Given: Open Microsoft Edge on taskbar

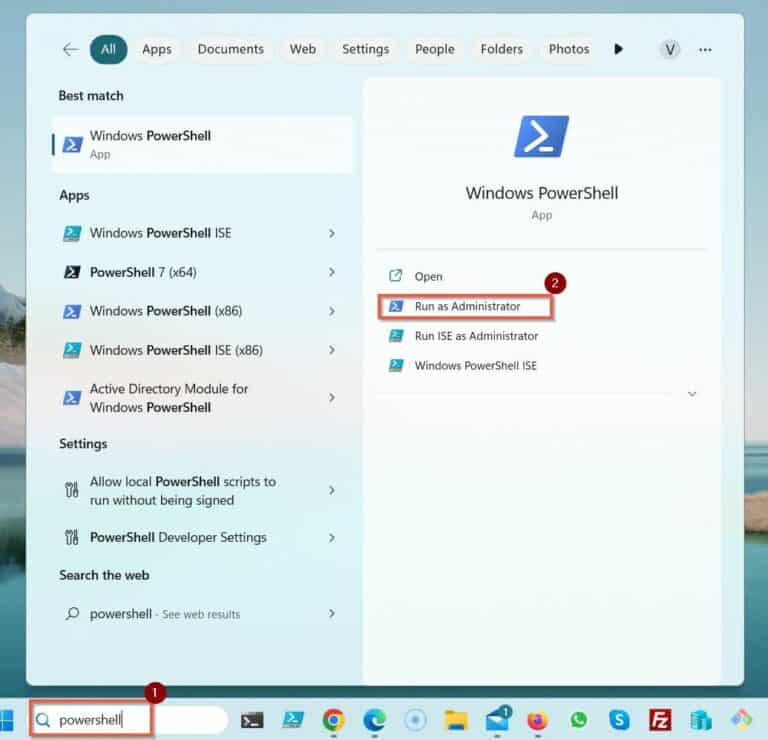Looking at the screenshot, I should pyautogui.click(x=375, y=720).
